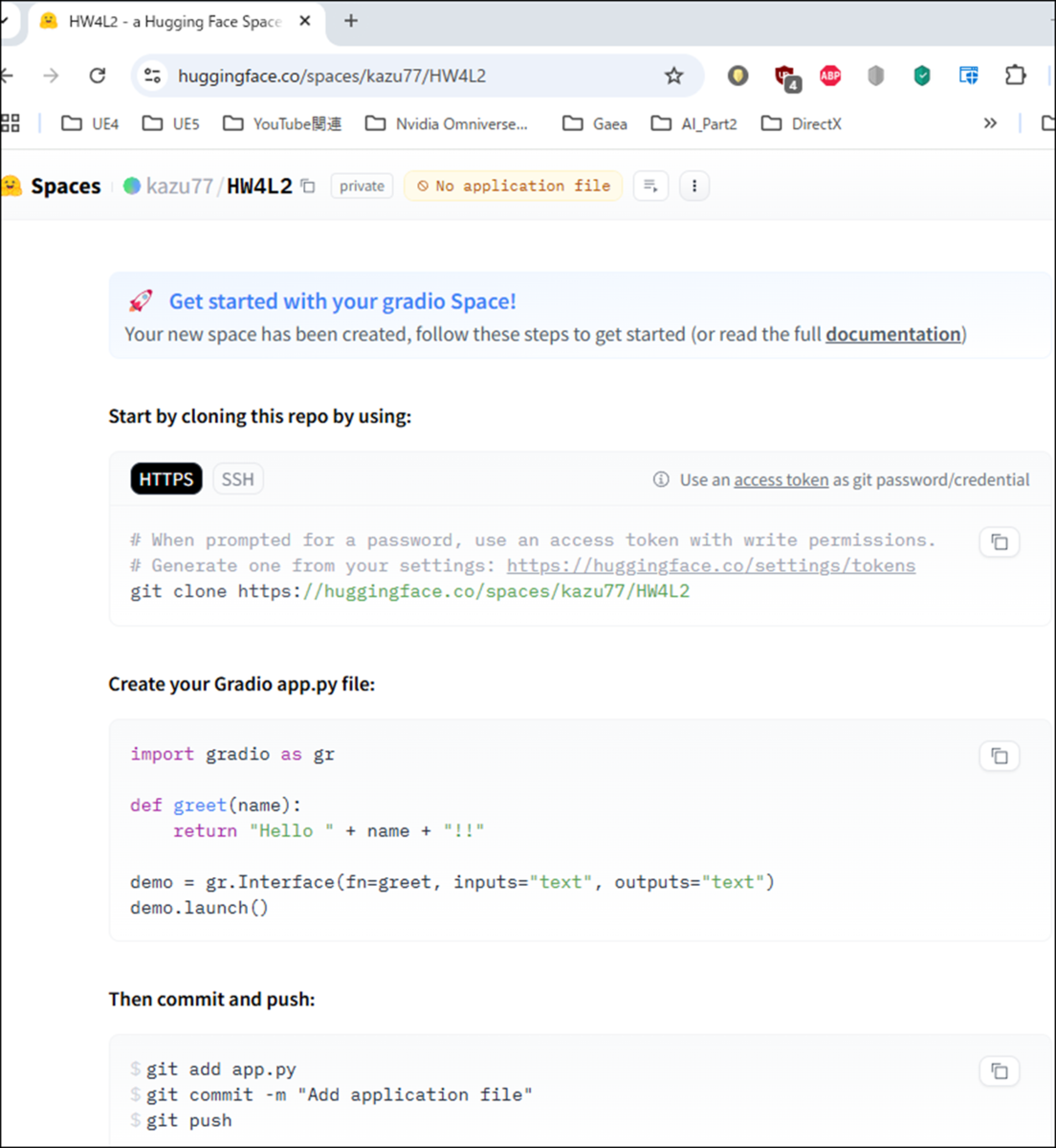Open the UE4 bookmark folder
The image size is (1056, 1148).
tap(90, 123)
